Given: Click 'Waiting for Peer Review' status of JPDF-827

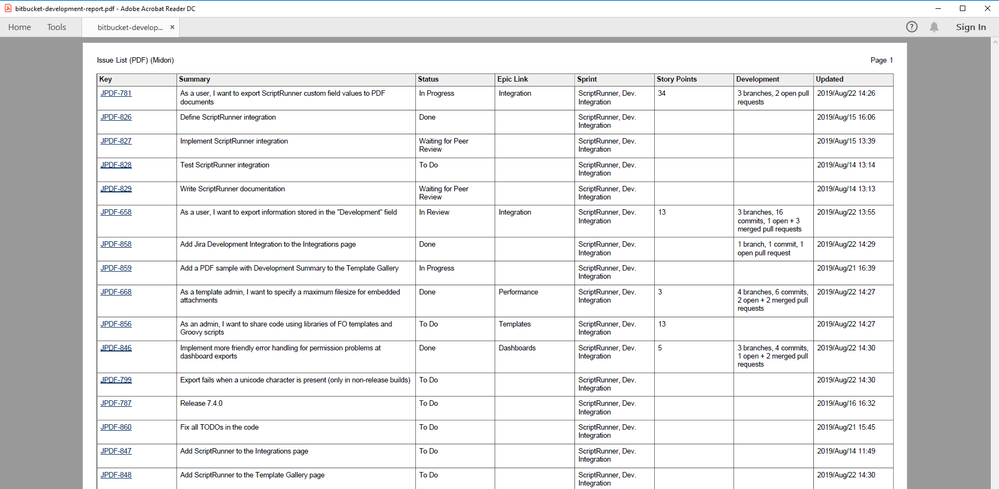Looking at the screenshot, I should click(x=443, y=145).
